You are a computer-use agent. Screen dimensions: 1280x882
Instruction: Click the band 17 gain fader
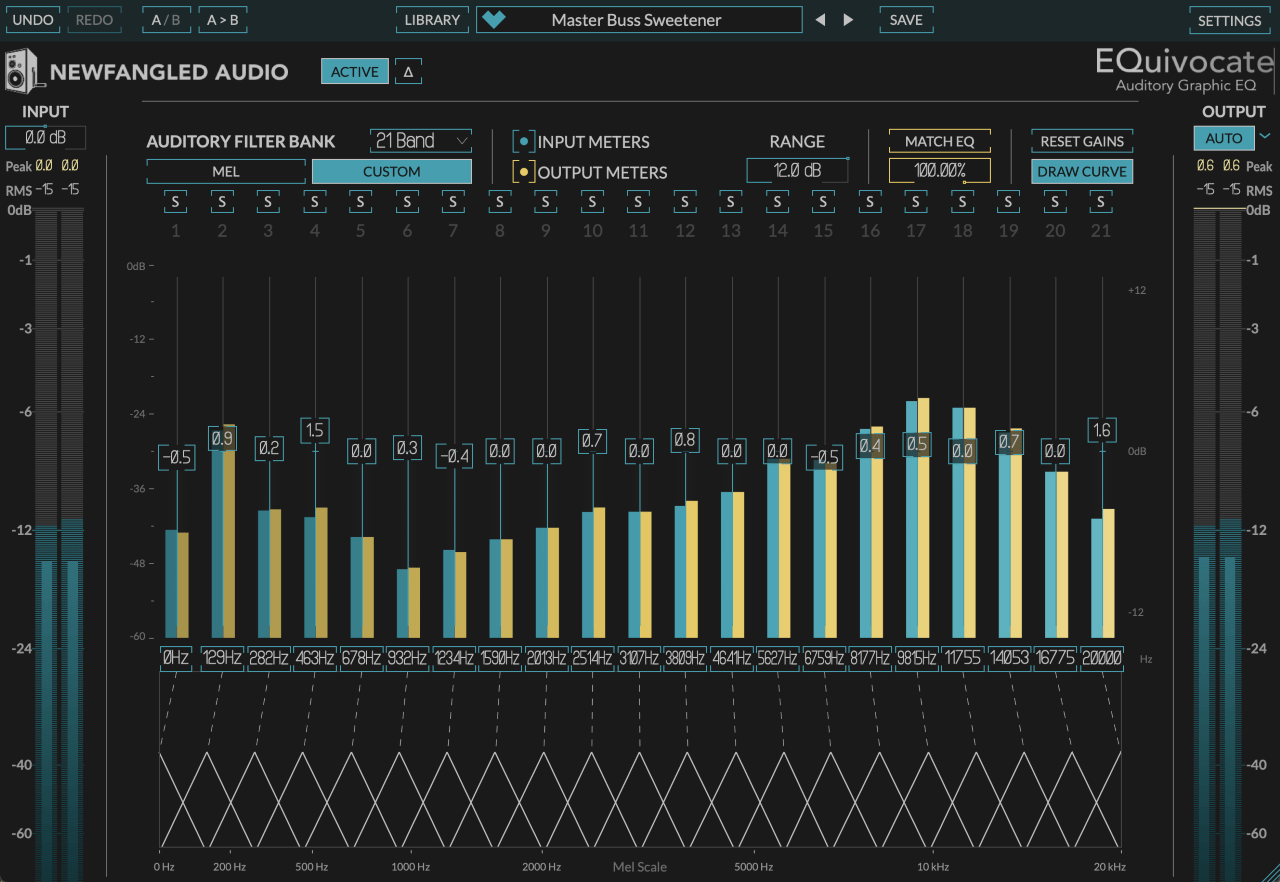point(915,443)
